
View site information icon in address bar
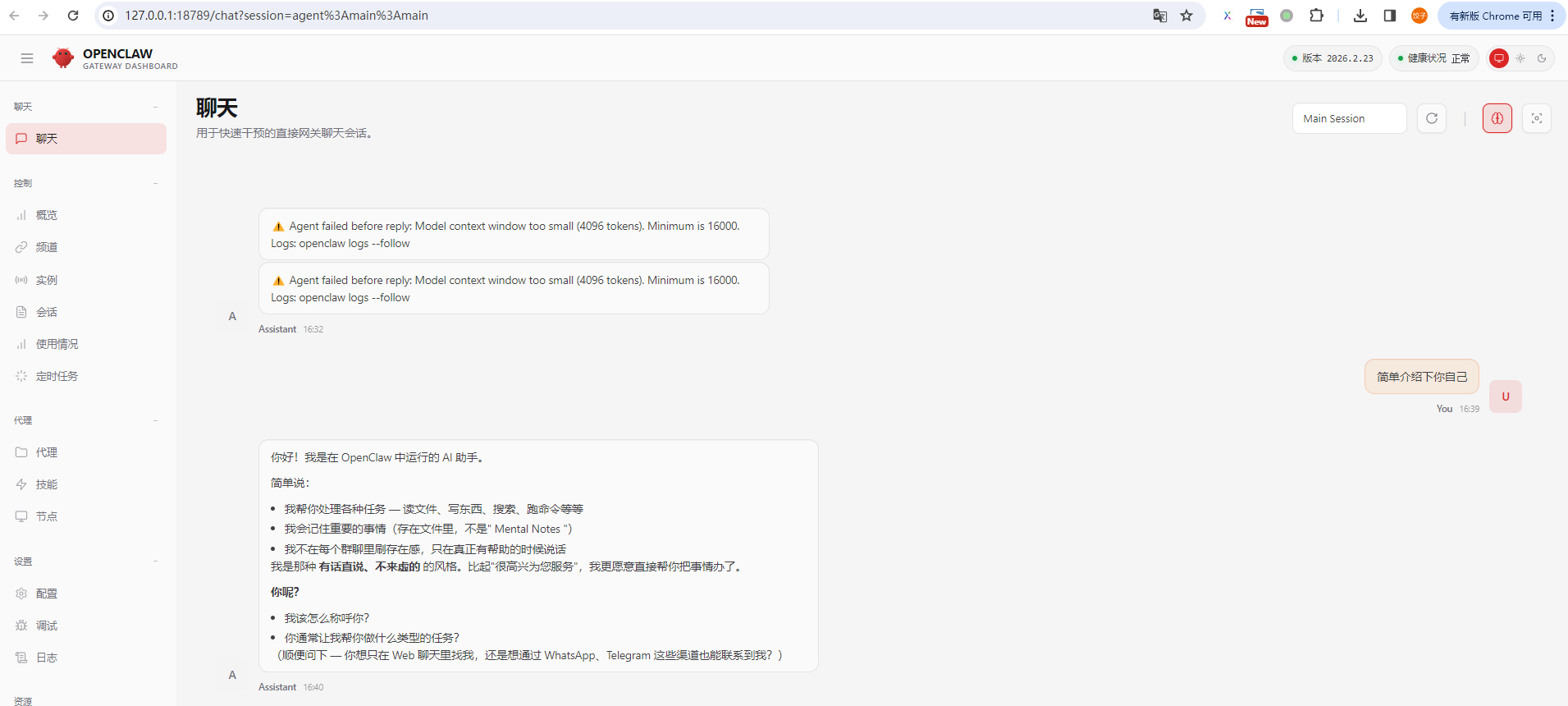pyautogui.click(x=108, y=16)
